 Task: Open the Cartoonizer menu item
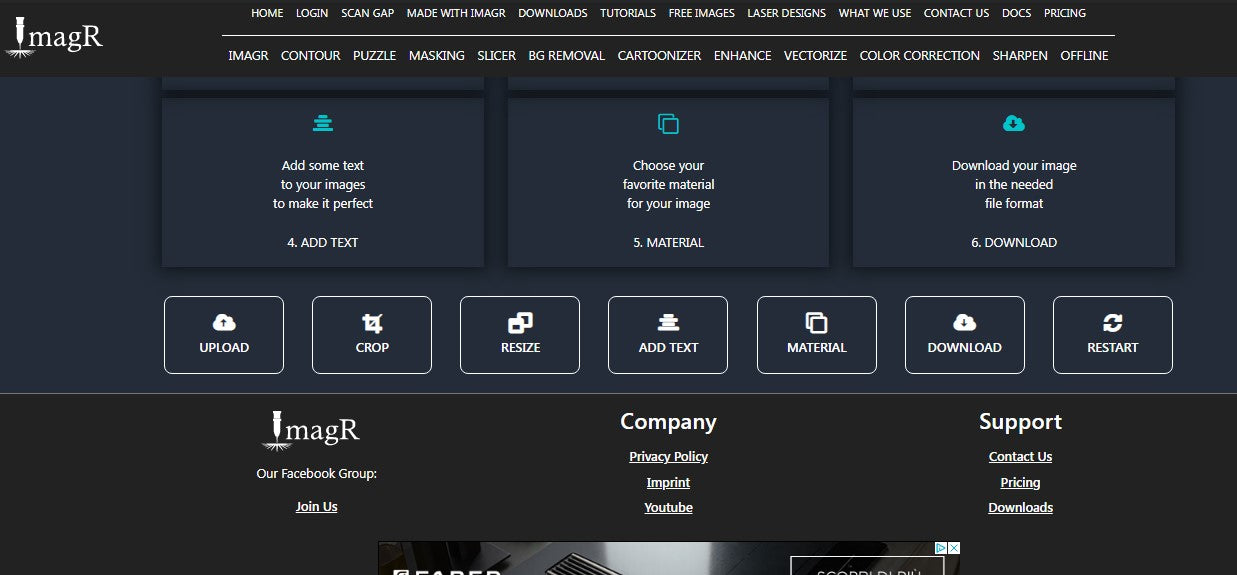click(659, 56)
